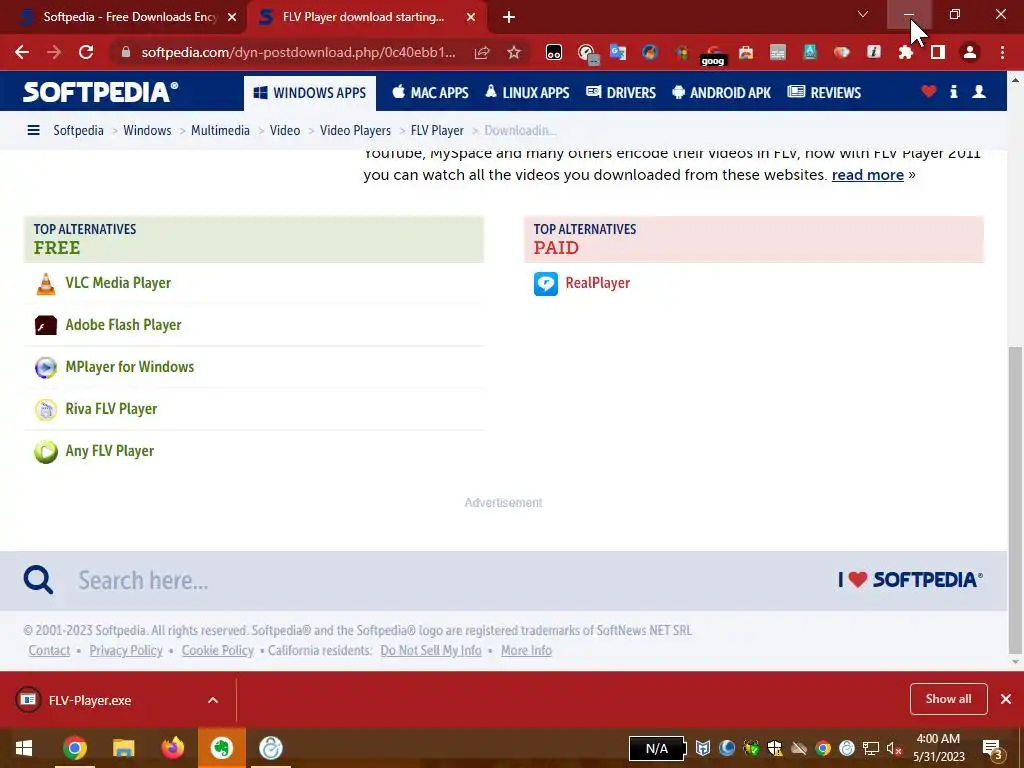The height and width of the screenshot is (768, 1024).
Task: Expand options for FLV-Player.exe download
Action: click(x=213, y=700)
